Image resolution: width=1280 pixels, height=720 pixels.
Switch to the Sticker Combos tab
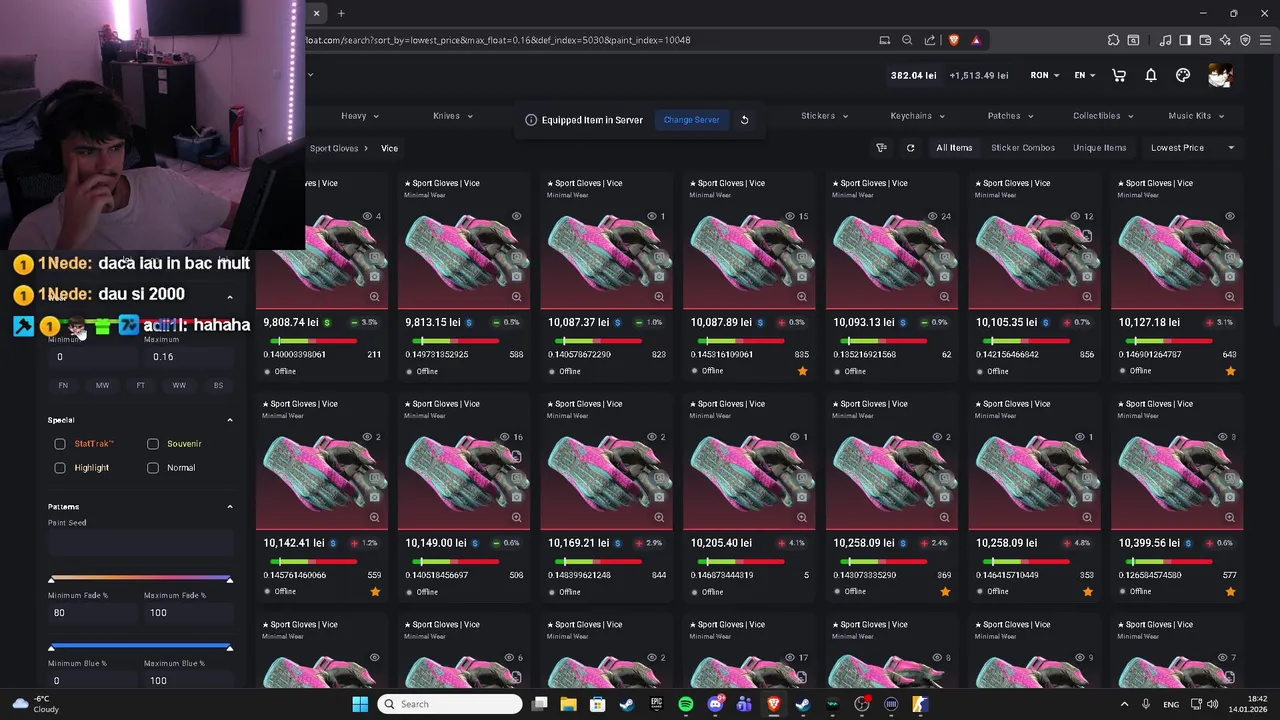pyautogui.click(x=1023, y=148)
